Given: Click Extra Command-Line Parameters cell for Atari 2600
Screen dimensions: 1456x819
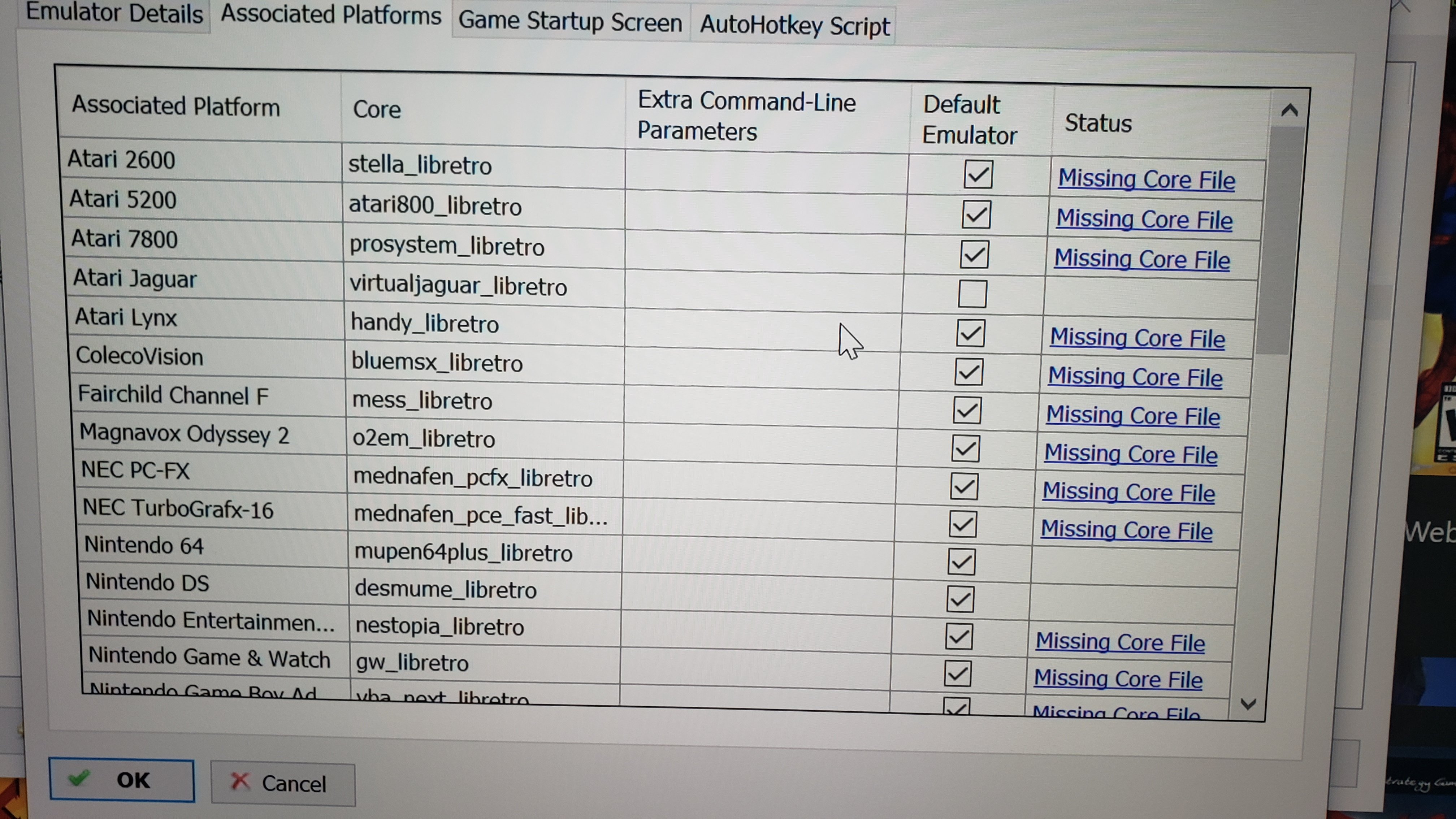Looking at the screenshot, I should pyautogui.click(x=766, y=171).
